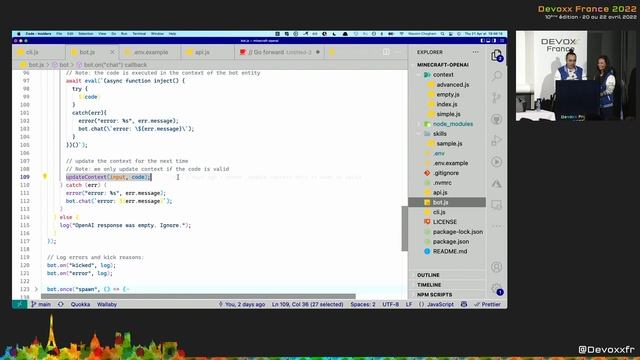Expand the NPM SCRIPTS section
Image resolution: width=640 pixels, height=360 pixels.
434,295
